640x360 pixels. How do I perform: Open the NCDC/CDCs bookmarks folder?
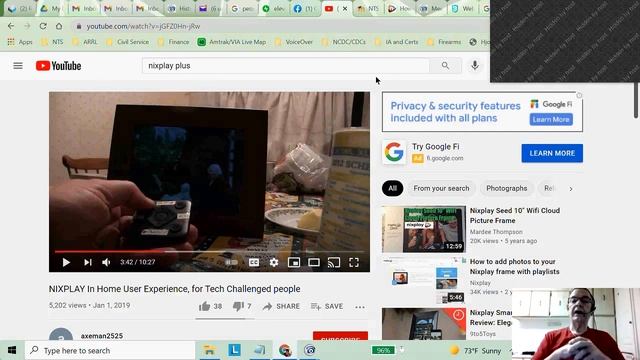click(344, 42)
